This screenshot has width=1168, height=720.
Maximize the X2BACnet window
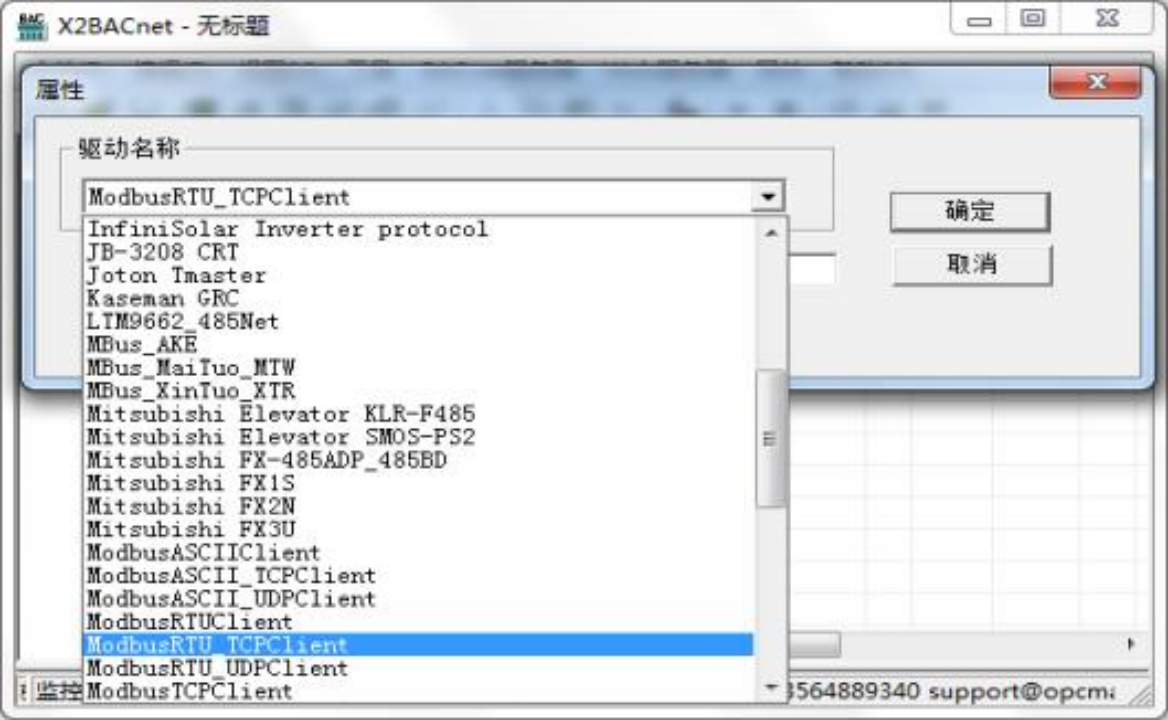coord(1032,19)
